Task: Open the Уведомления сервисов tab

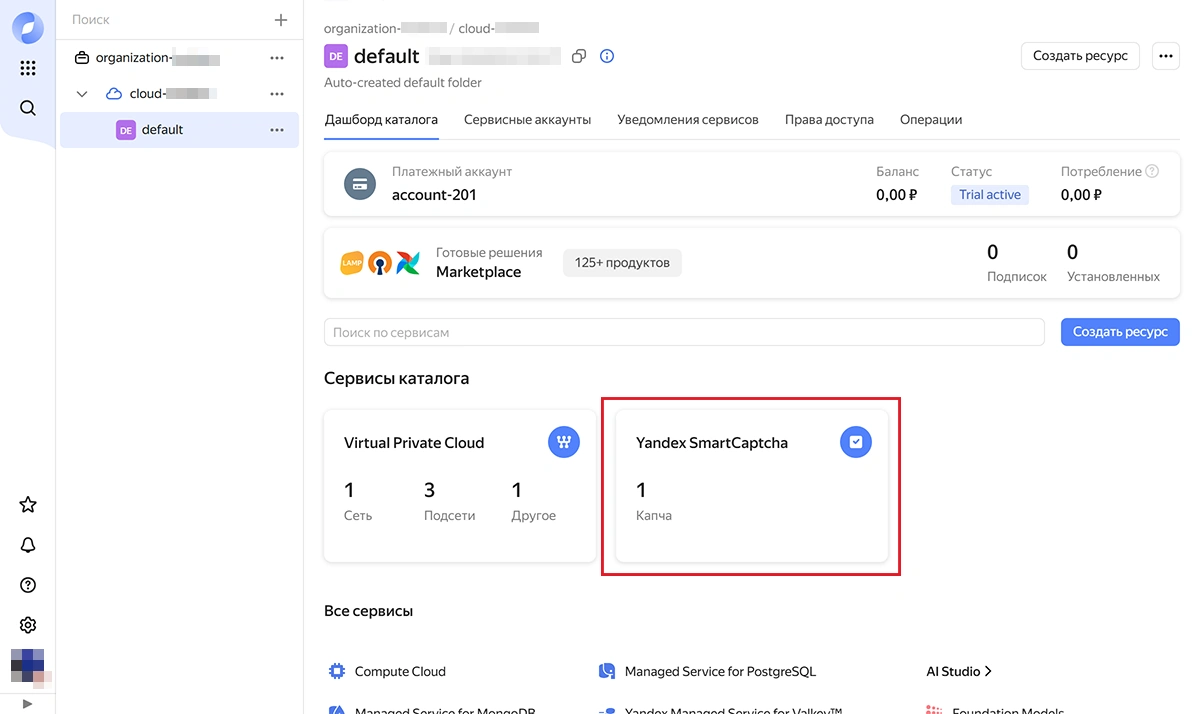Action: coord(688,120)
